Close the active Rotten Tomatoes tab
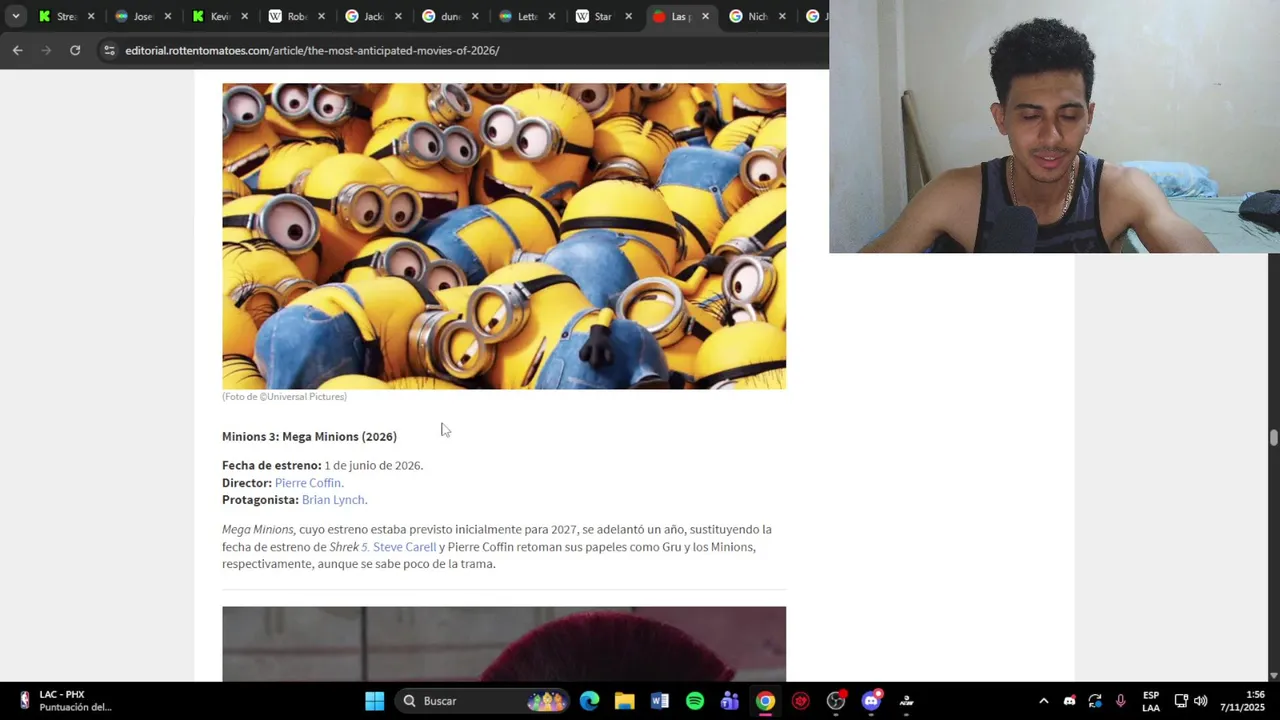Screen dimensions: 1280x720 [705, 16]
